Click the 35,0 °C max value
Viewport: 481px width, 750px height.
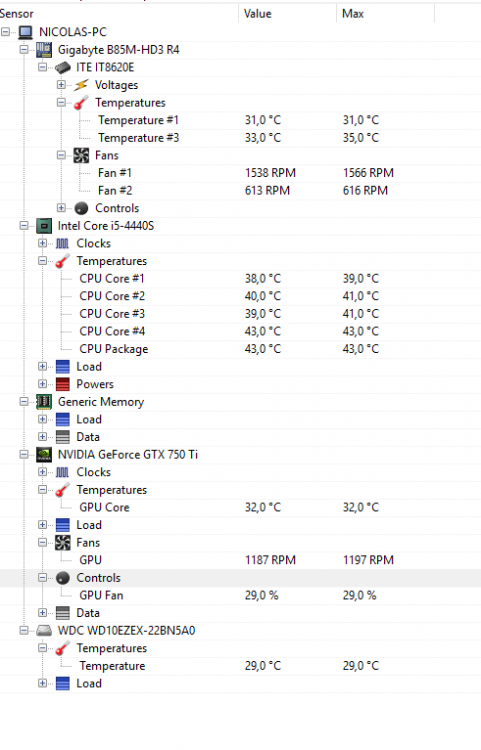click(361, 138)
